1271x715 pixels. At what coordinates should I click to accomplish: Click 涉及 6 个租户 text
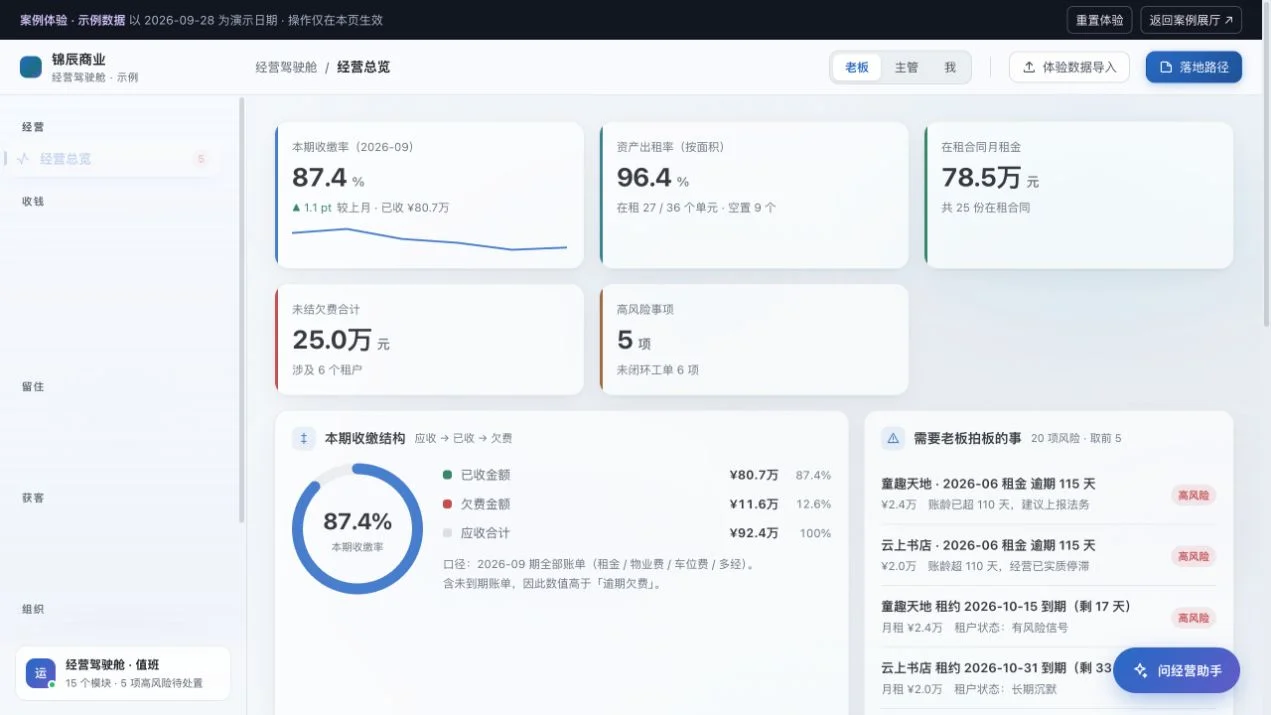(x=327, y=370)
